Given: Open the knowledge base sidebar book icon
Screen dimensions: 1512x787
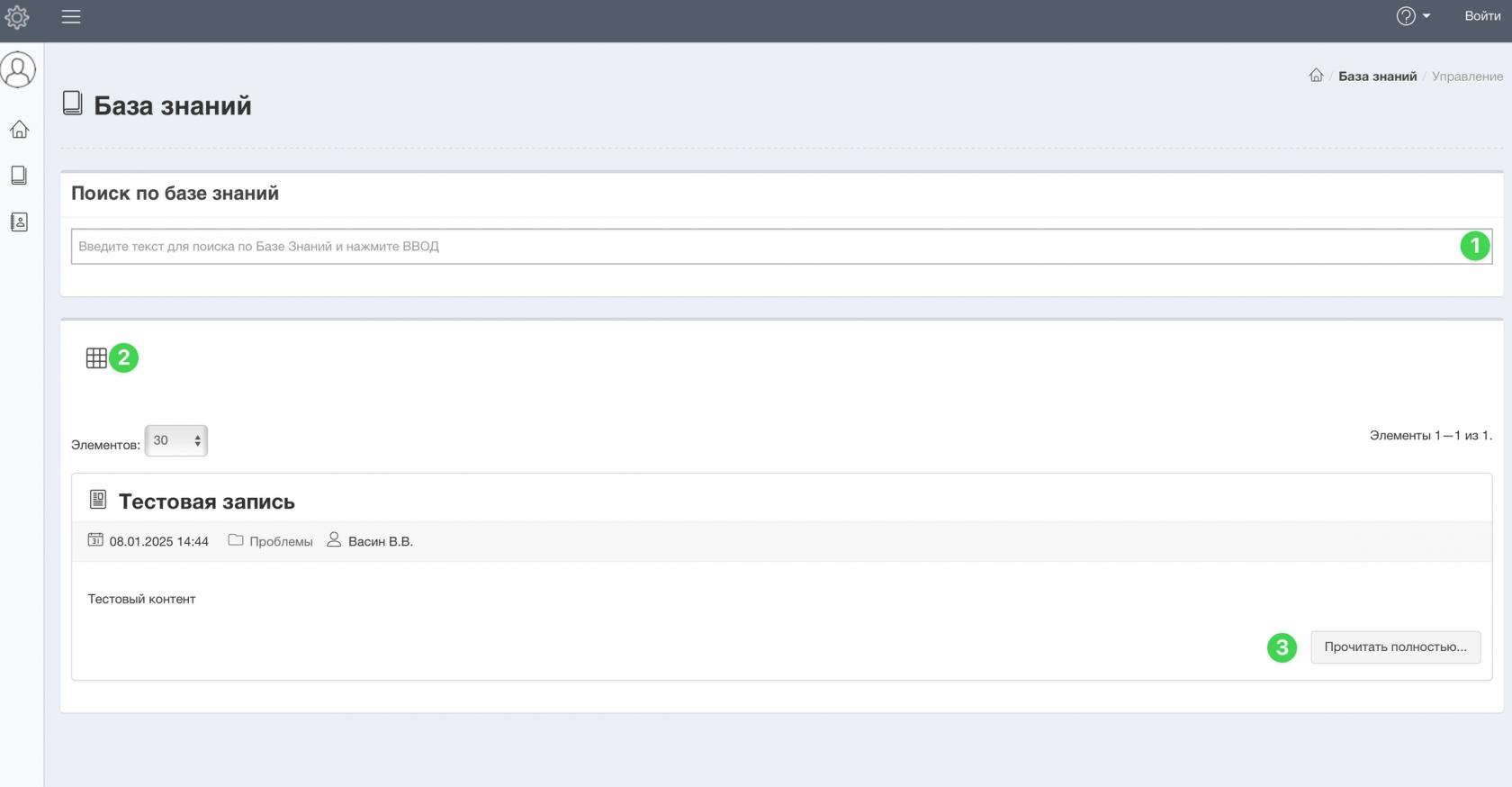Looking at the screenshot, I should [19, 175].
